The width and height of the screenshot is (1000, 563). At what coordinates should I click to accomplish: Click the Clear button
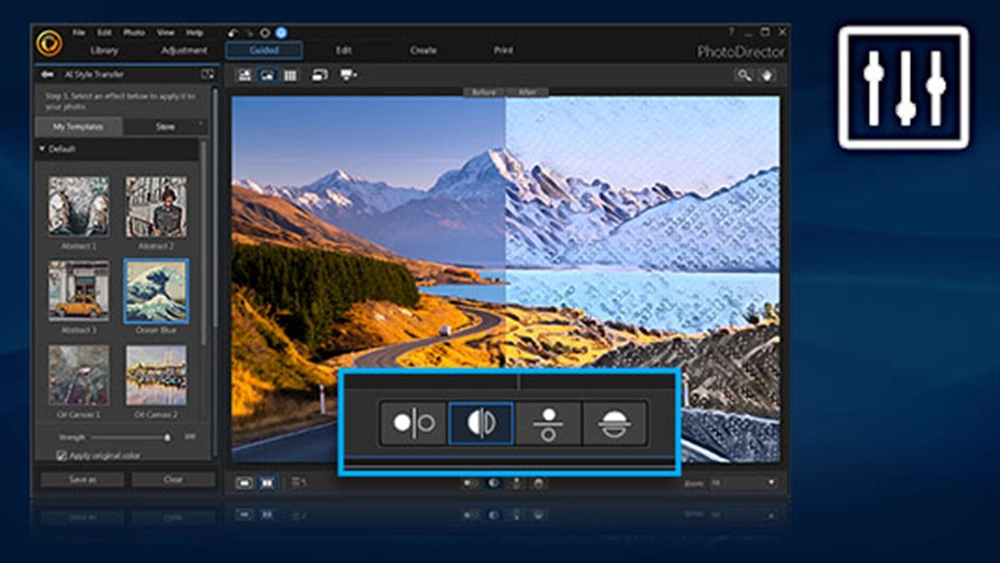point(173,479)
